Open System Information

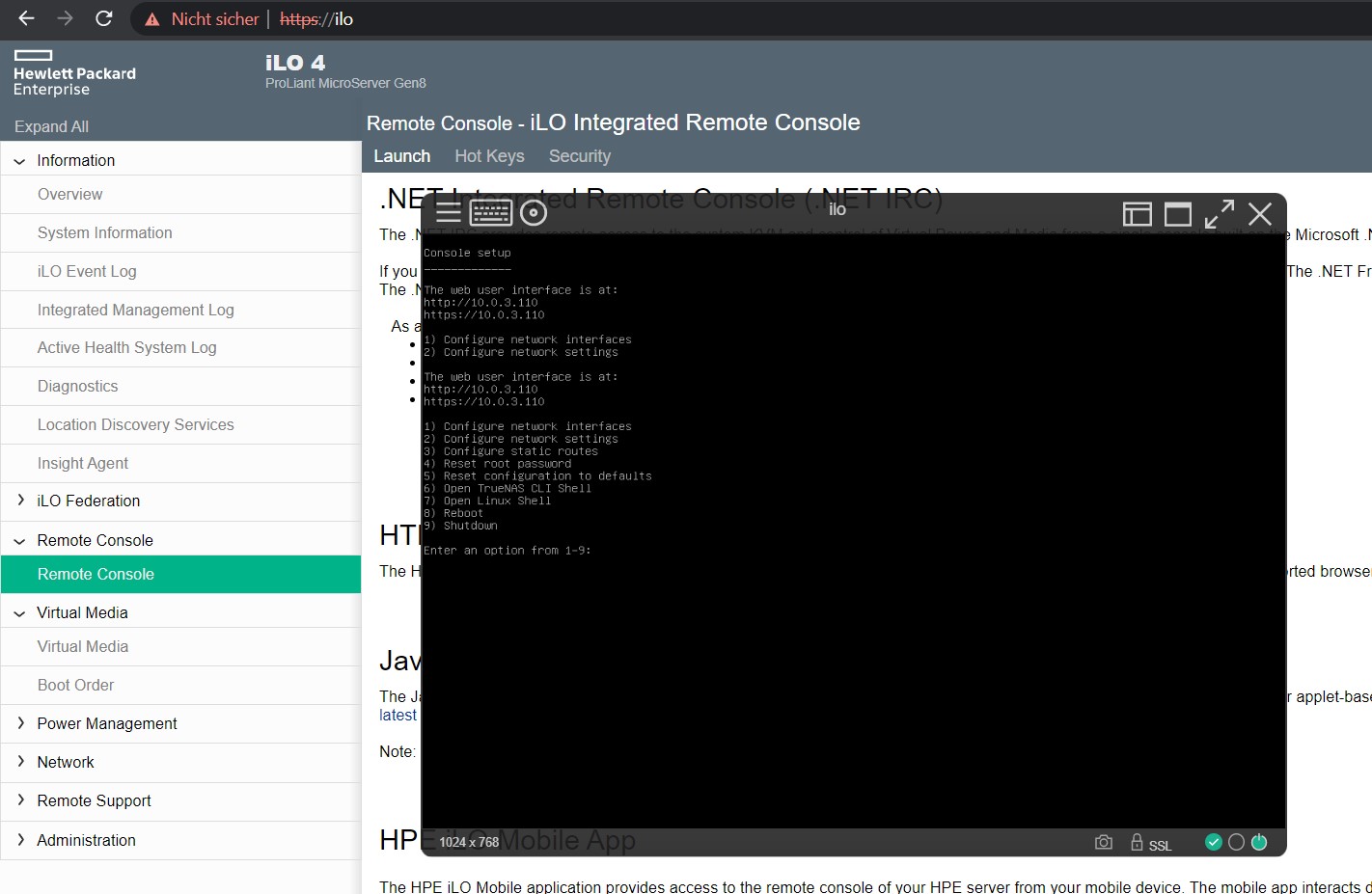coord(180,233)
